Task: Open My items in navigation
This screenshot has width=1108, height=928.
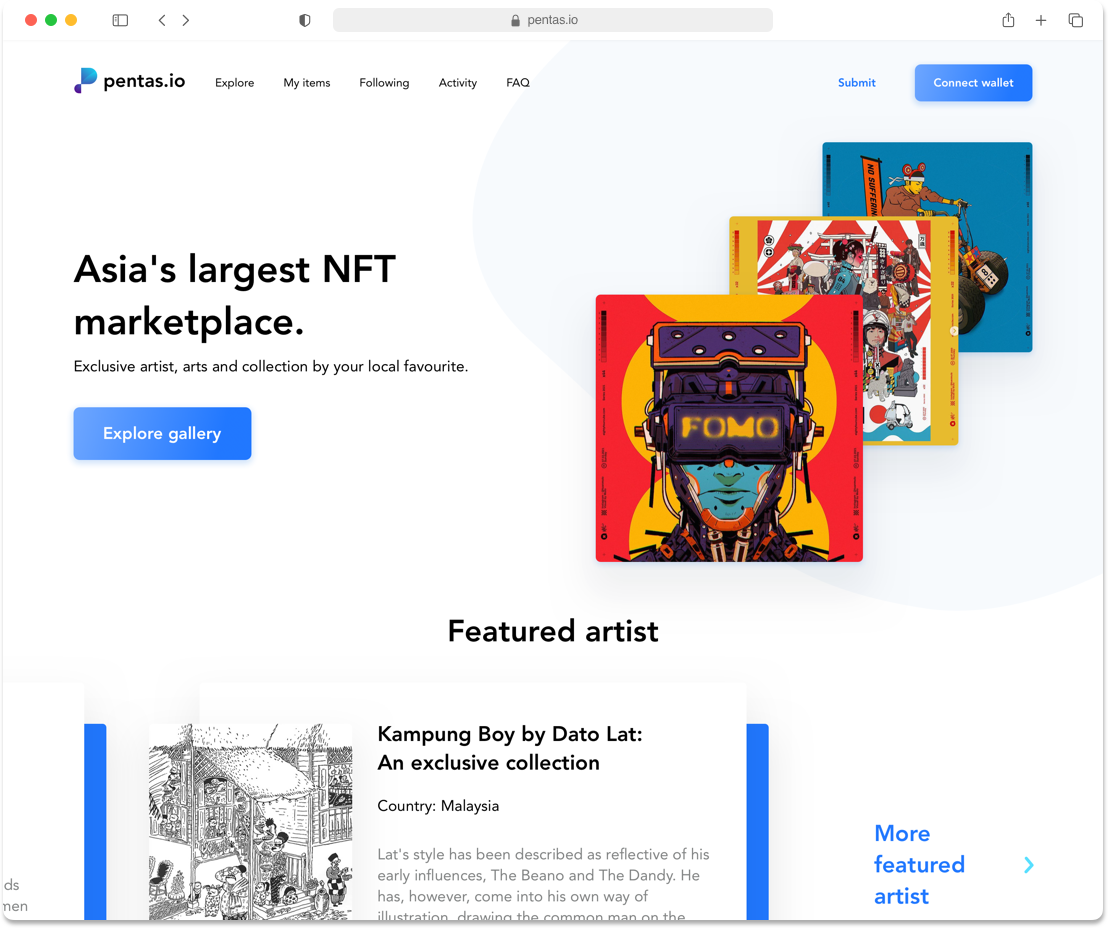Action: coord(307,83)
